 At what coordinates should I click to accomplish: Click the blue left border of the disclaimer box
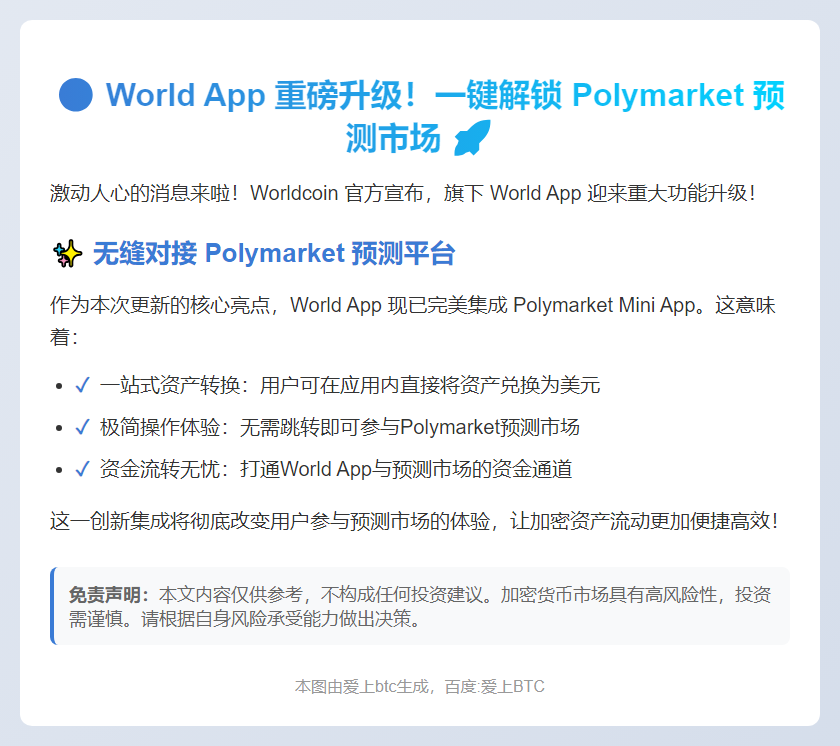pos(52,606)
